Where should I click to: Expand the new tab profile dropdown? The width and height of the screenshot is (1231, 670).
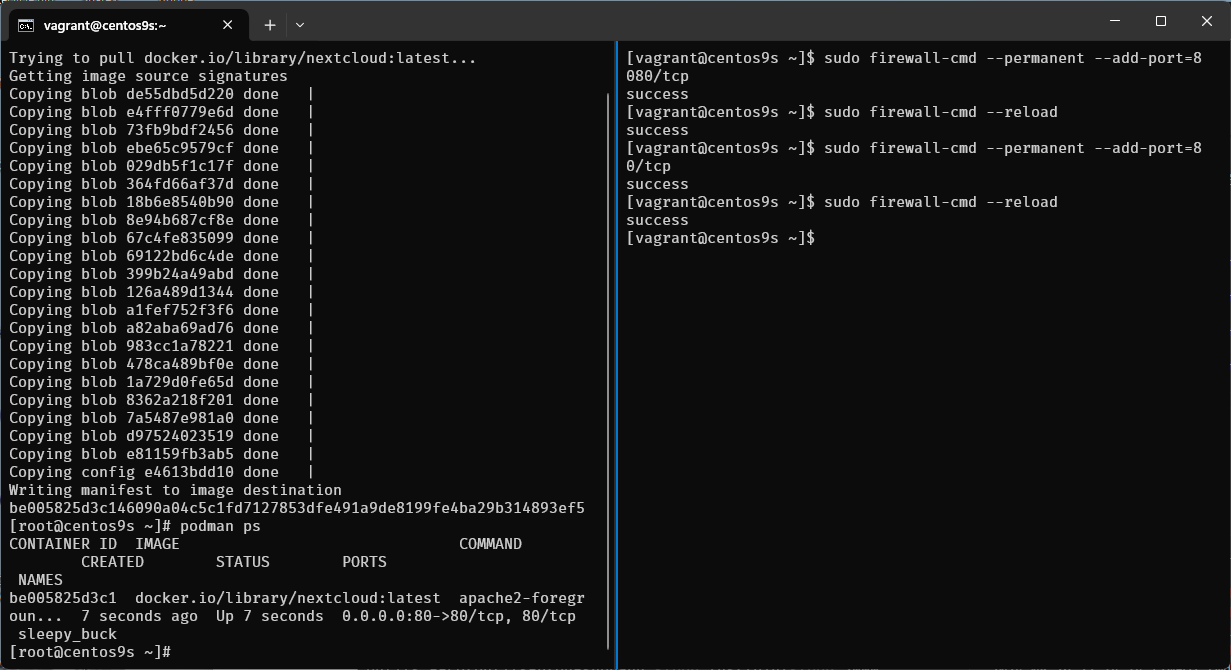pos(300,25)
